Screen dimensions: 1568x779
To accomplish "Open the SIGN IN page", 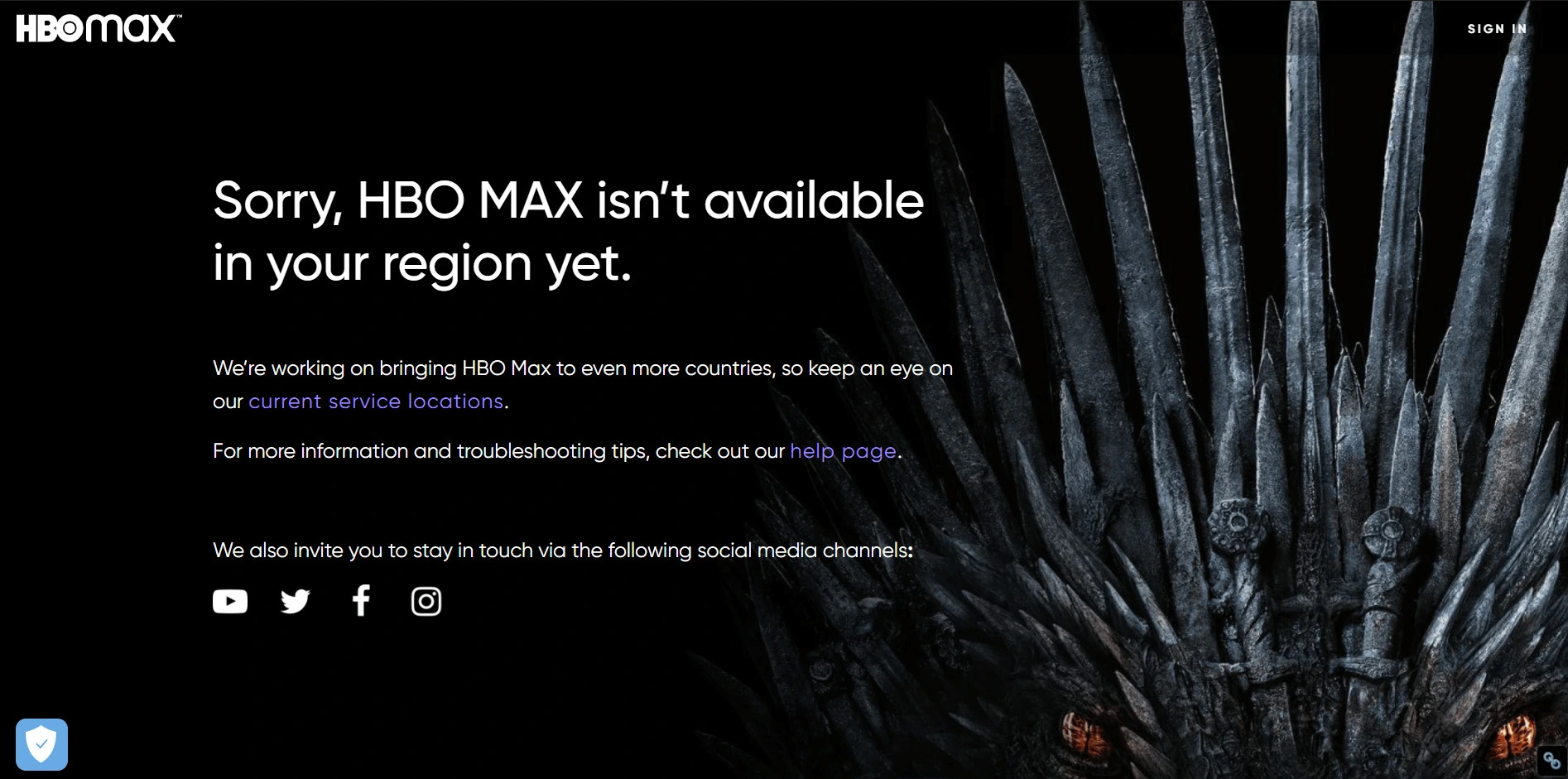I will (1497, 29).
